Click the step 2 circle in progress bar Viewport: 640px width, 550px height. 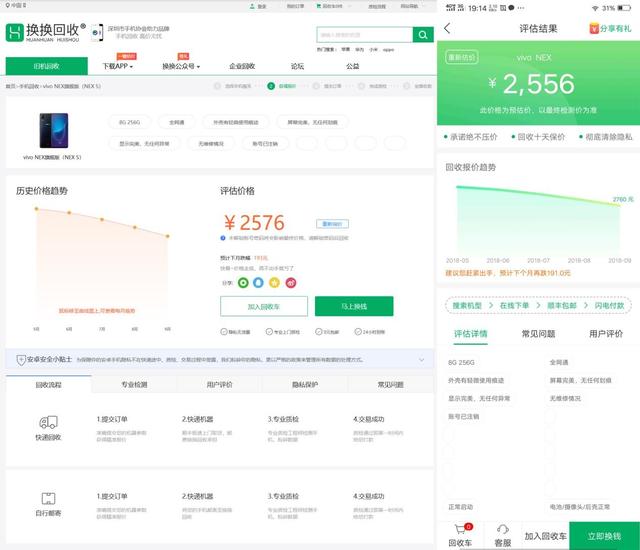tap(271, 86)
